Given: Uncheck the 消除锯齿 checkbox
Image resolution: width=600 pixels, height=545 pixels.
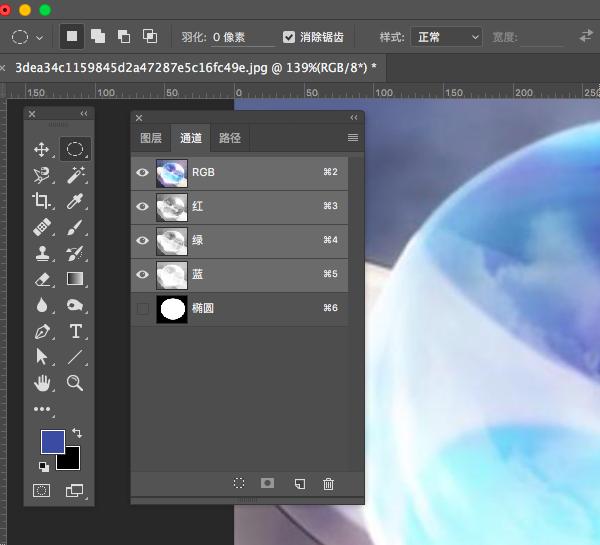Looking at the screenshot, I should click(289, 37).
